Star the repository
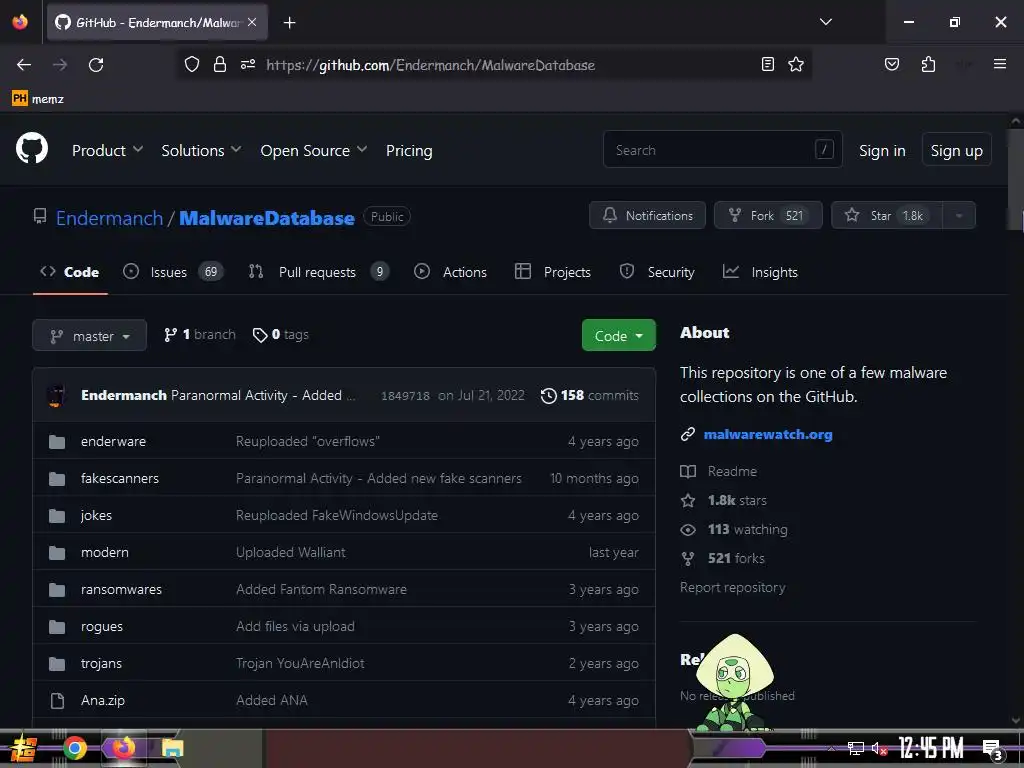The image size is (1024, 768). [886, 216]
